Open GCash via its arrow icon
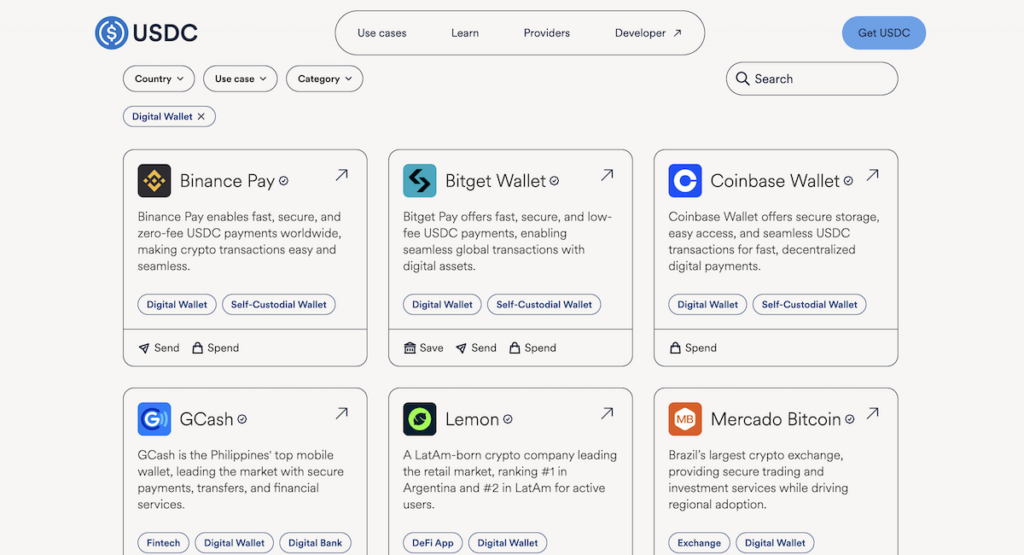This screenshot has height=555, width=1024. point(342,413)
